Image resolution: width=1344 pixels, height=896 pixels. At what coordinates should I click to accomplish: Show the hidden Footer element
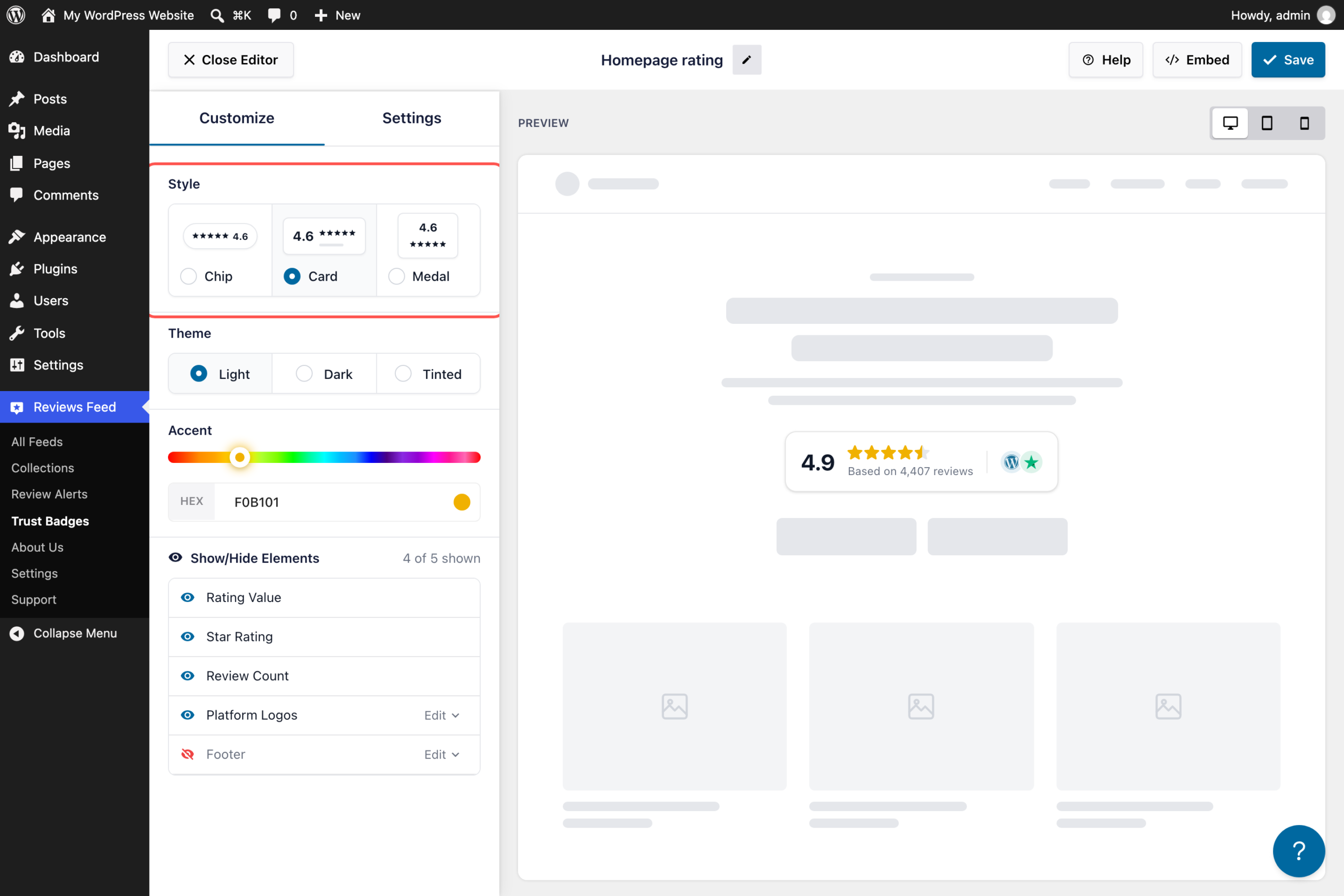click(x=187, y=754)
